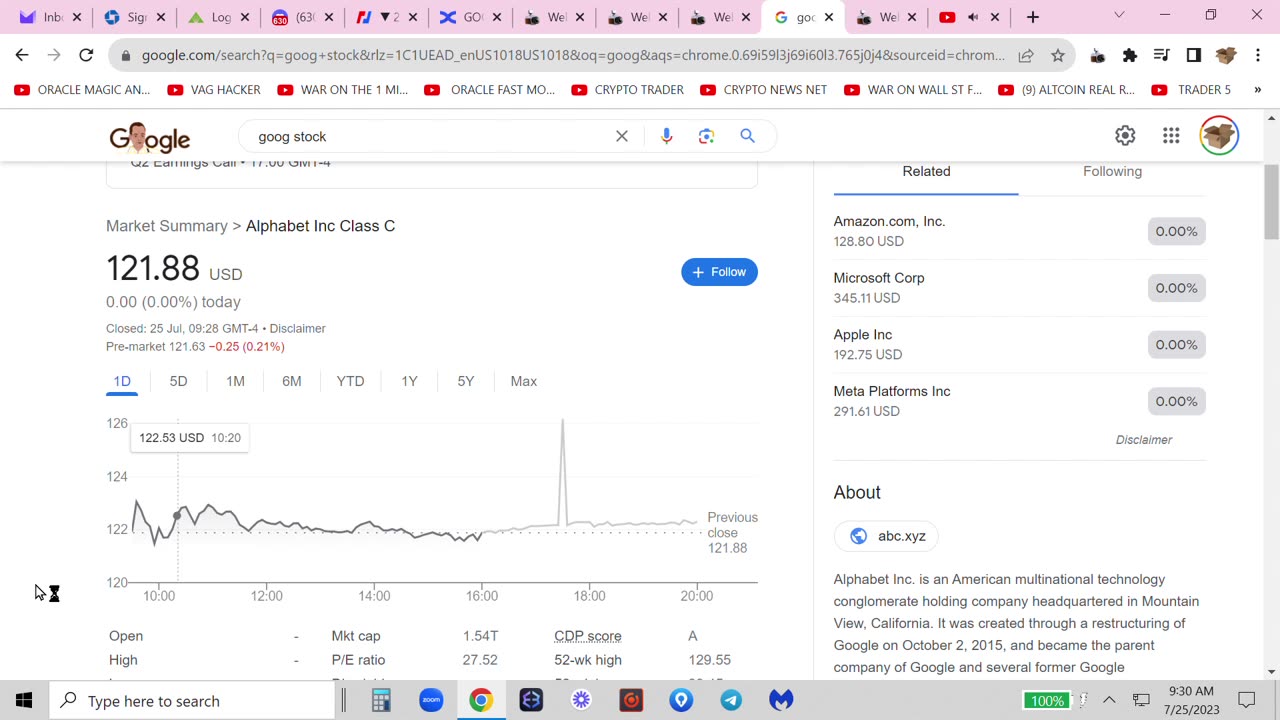Screen dimensions: 1280x720
Task: Select the Max chart range
Action: [524, 381]
